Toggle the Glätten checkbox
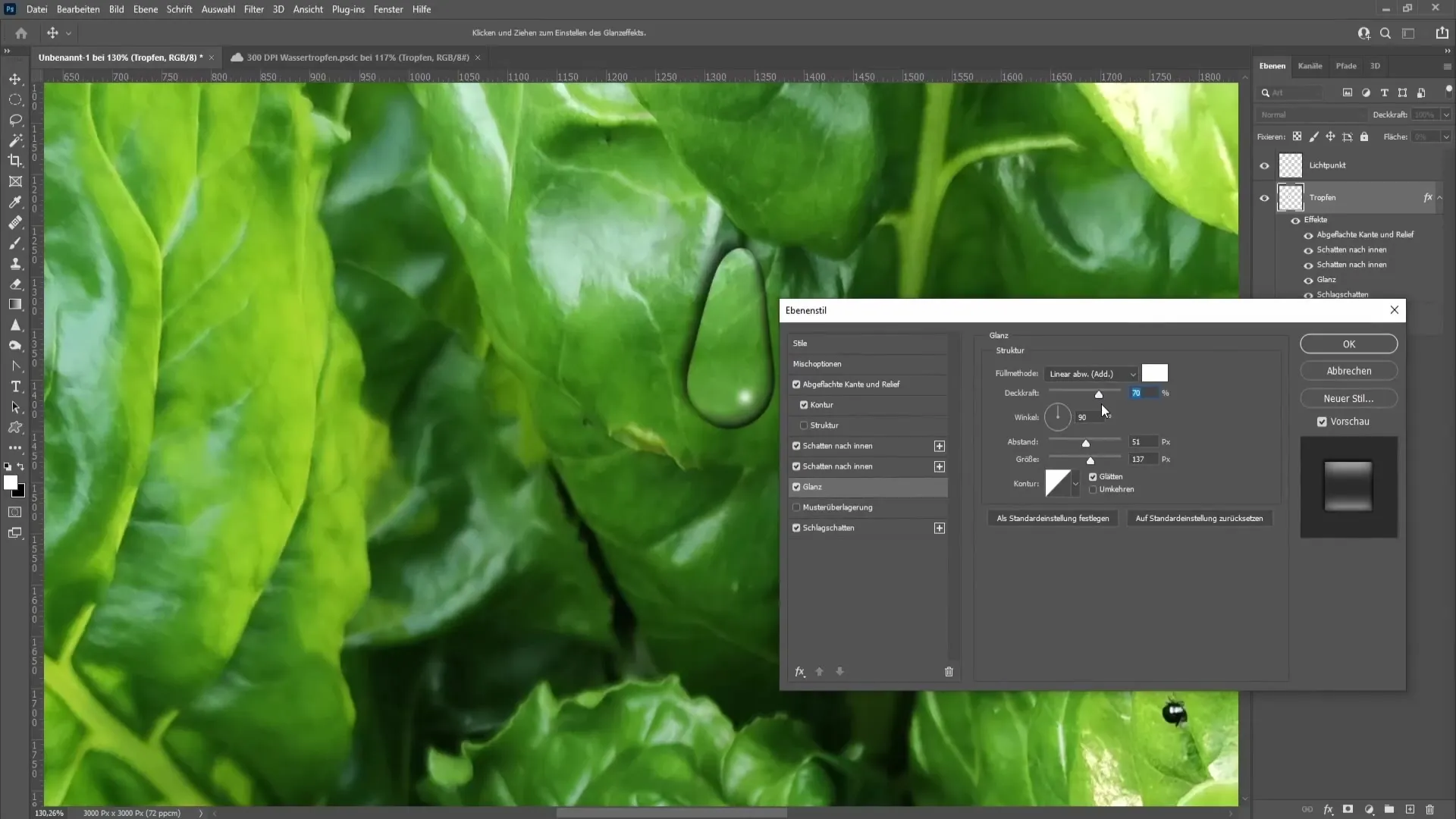Viewport: 1456px width, 819px height. point(1094,478)
